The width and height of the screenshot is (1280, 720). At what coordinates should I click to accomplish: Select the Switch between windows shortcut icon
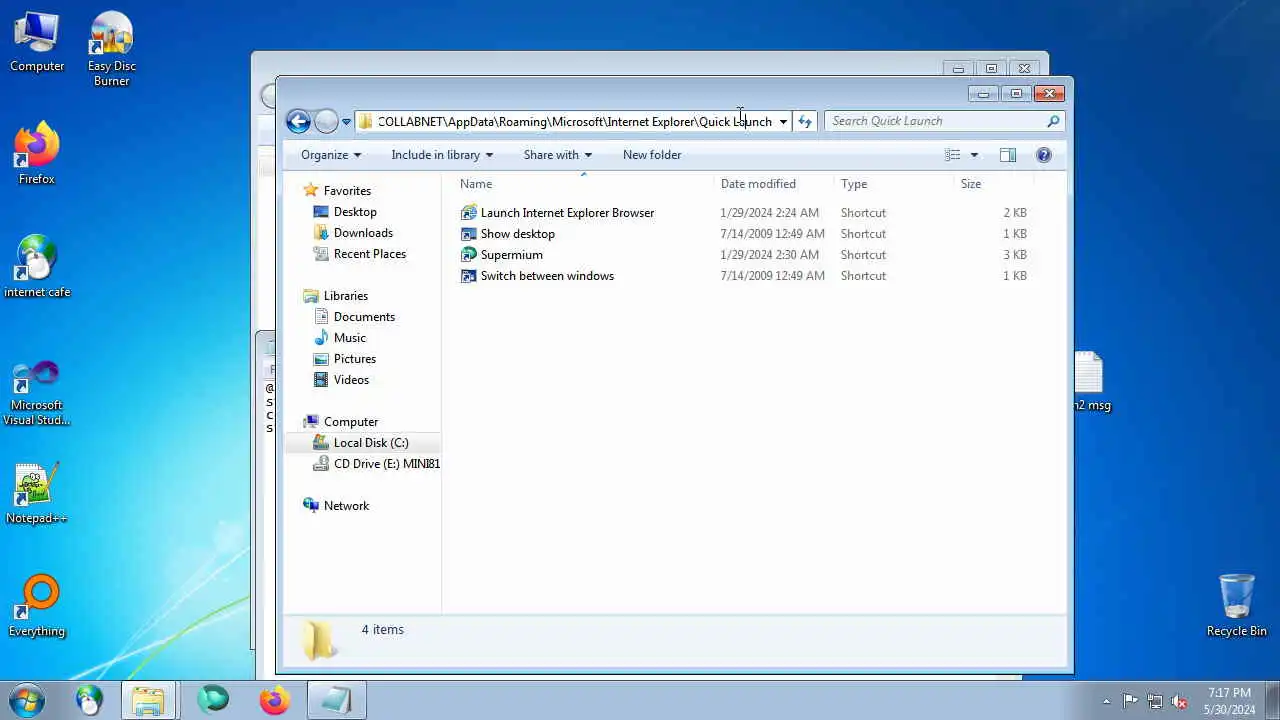468,276
